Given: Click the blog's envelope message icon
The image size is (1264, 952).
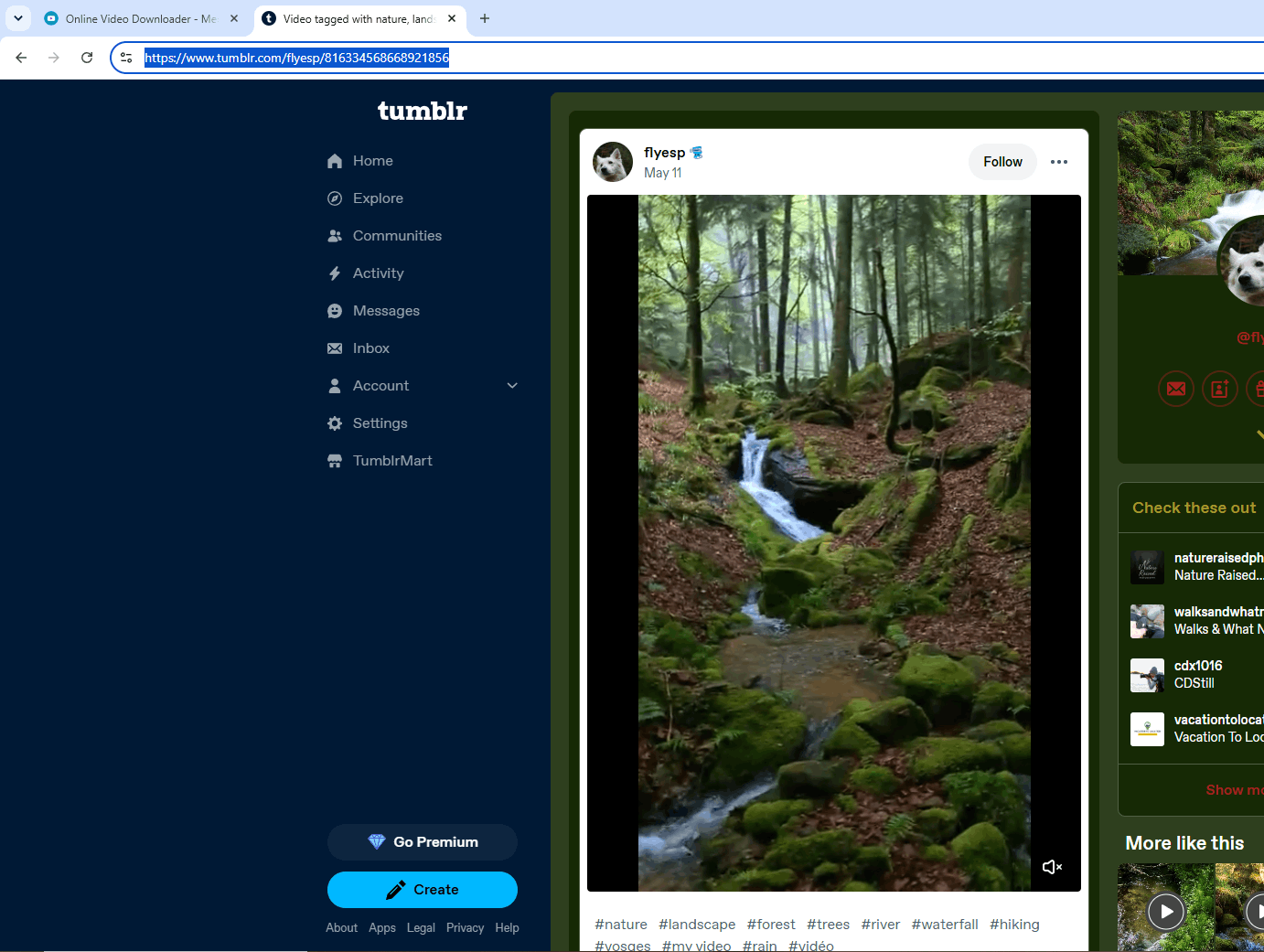Looking at the screenshot, I should pyautogui.click(x=1176, y=389).
